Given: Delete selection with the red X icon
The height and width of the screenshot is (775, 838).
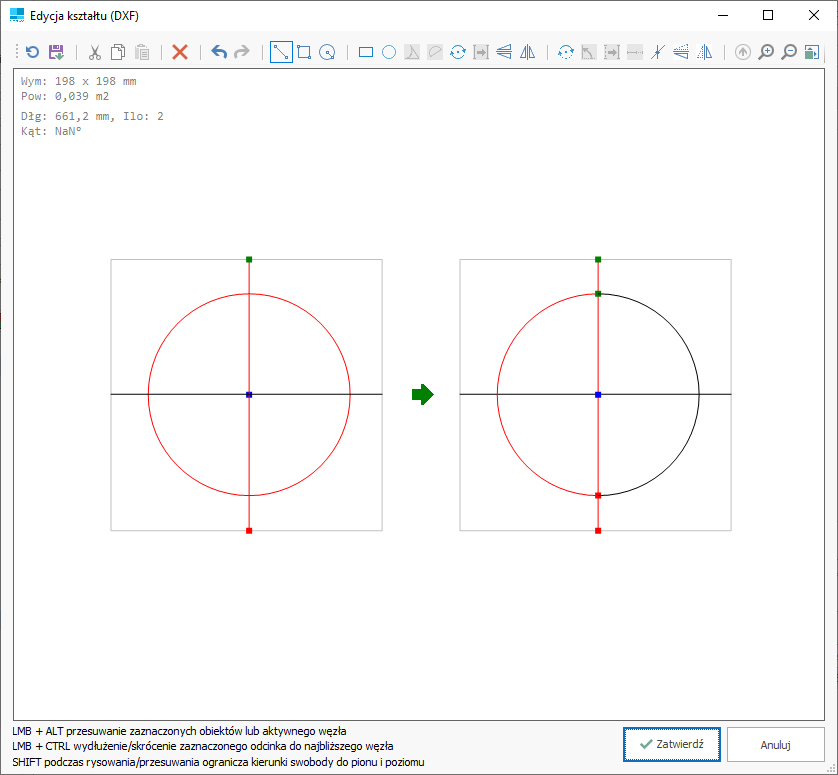Looking at the screenshot, I should point(180,52).
